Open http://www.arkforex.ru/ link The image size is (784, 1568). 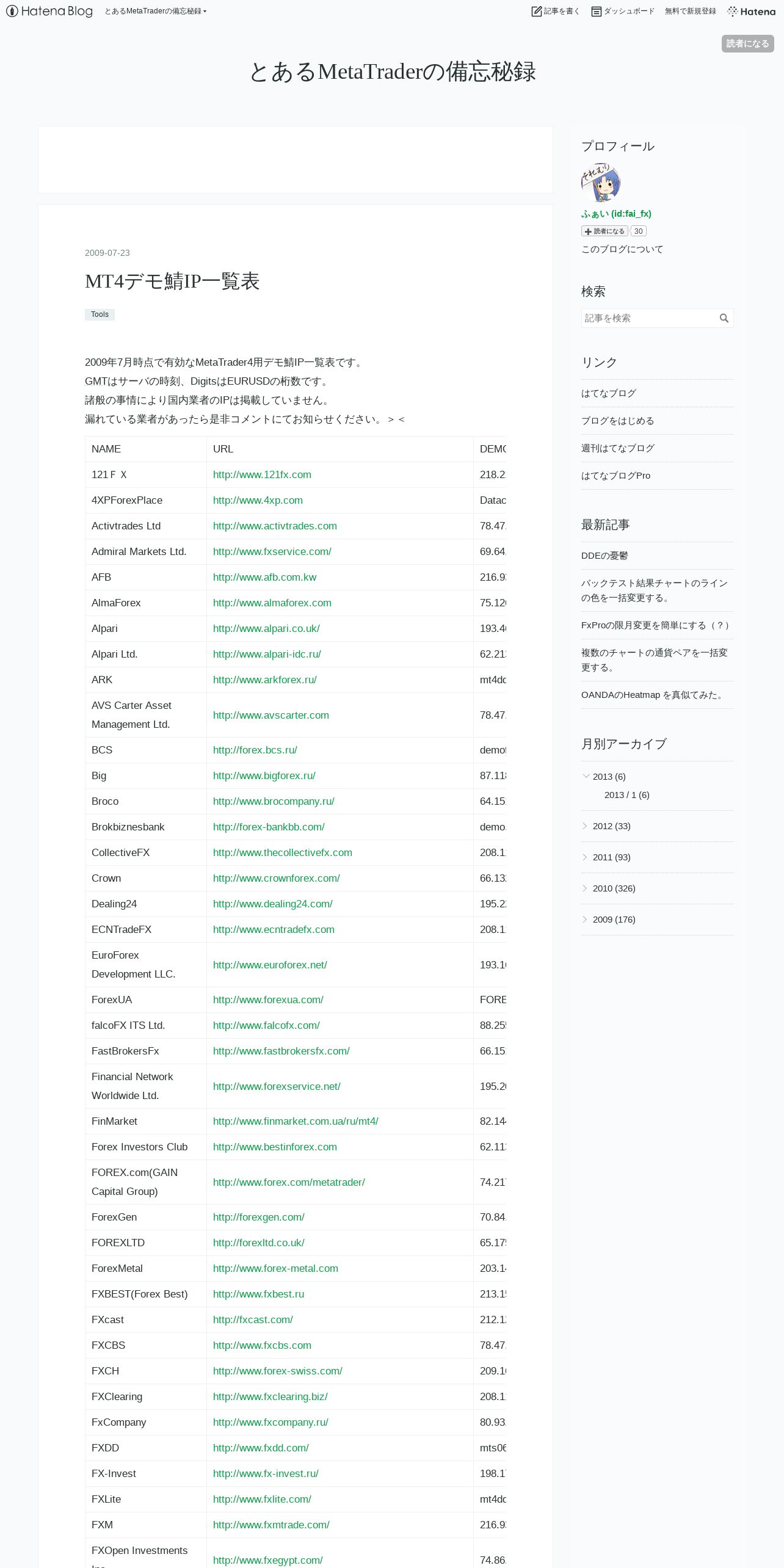(x=264, y=680)
